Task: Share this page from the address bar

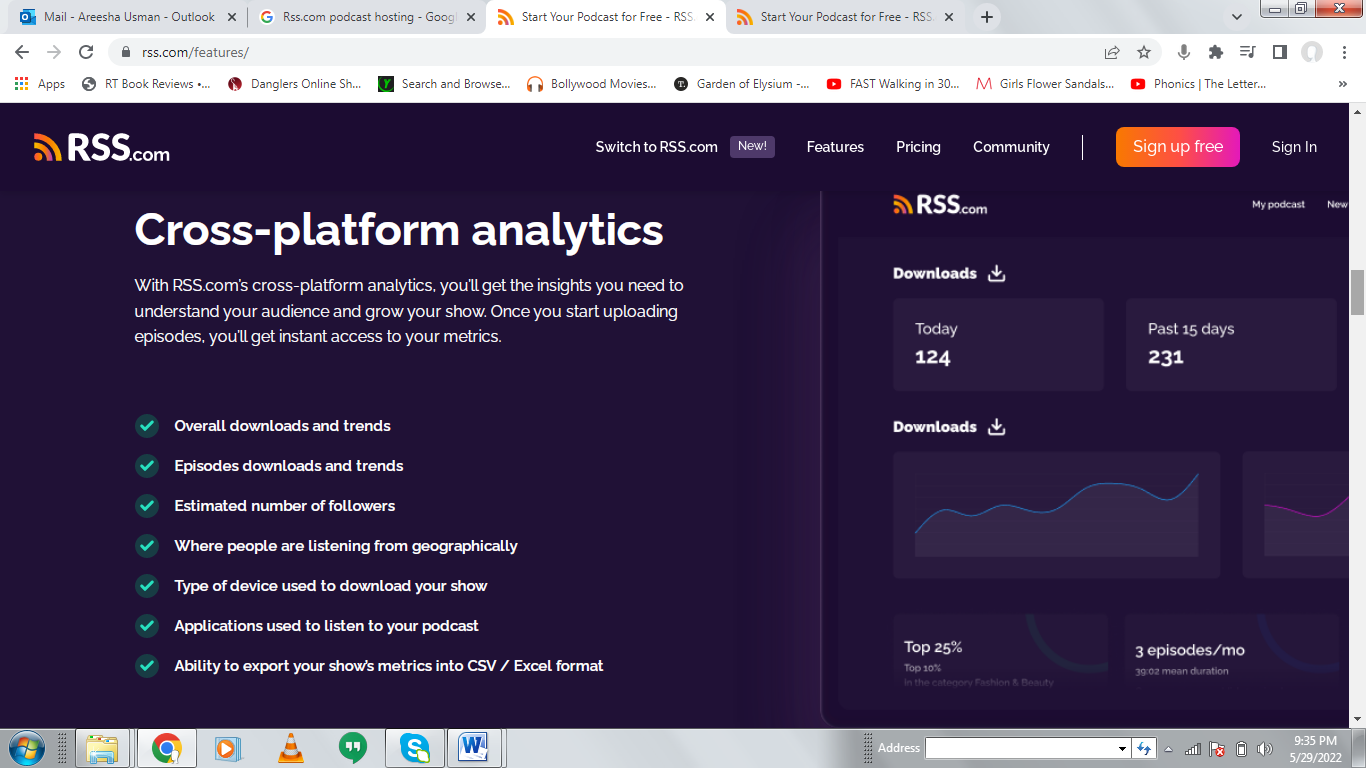Action: coord(1112,52)
